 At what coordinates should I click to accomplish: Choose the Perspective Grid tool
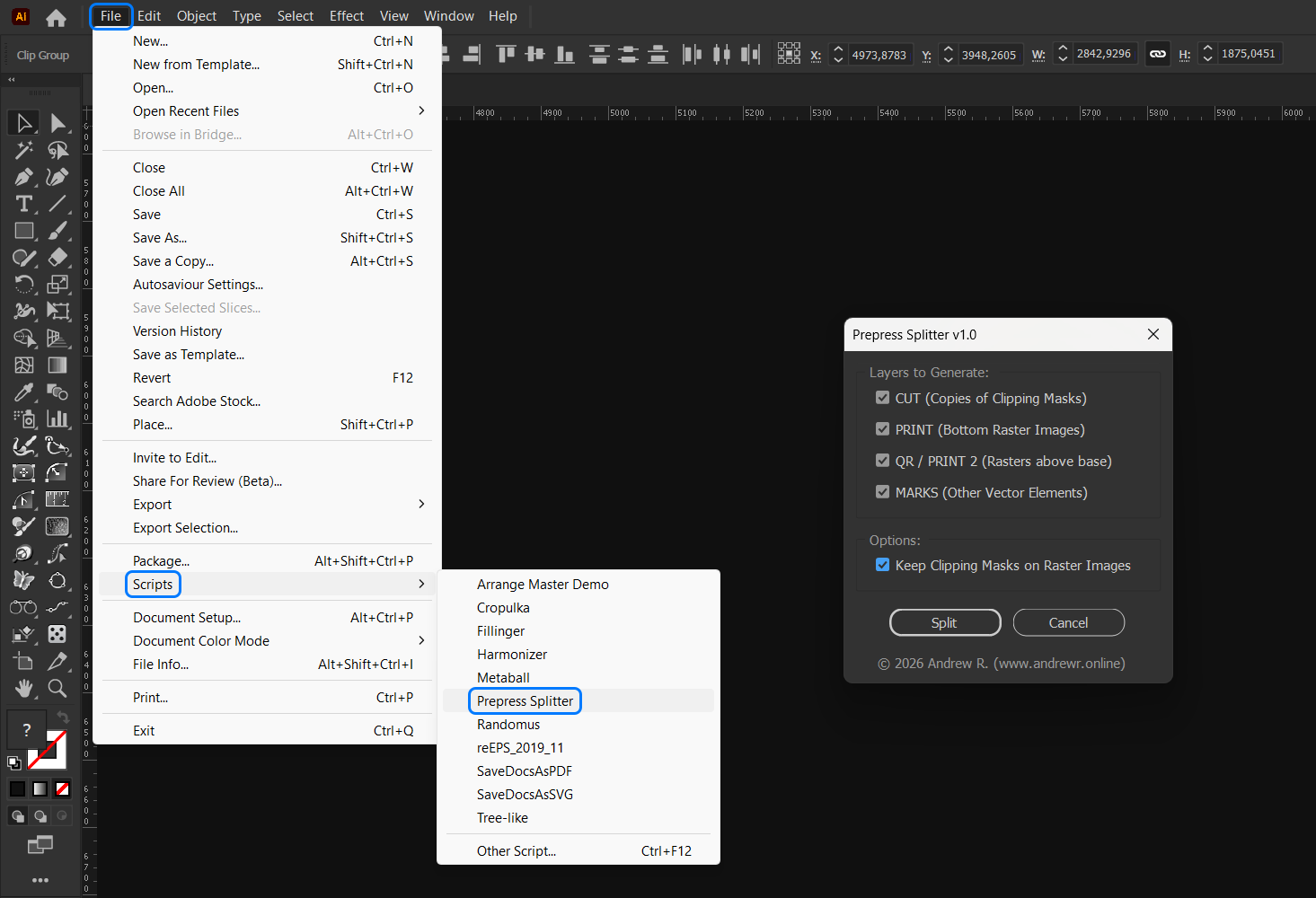(57, 339)
